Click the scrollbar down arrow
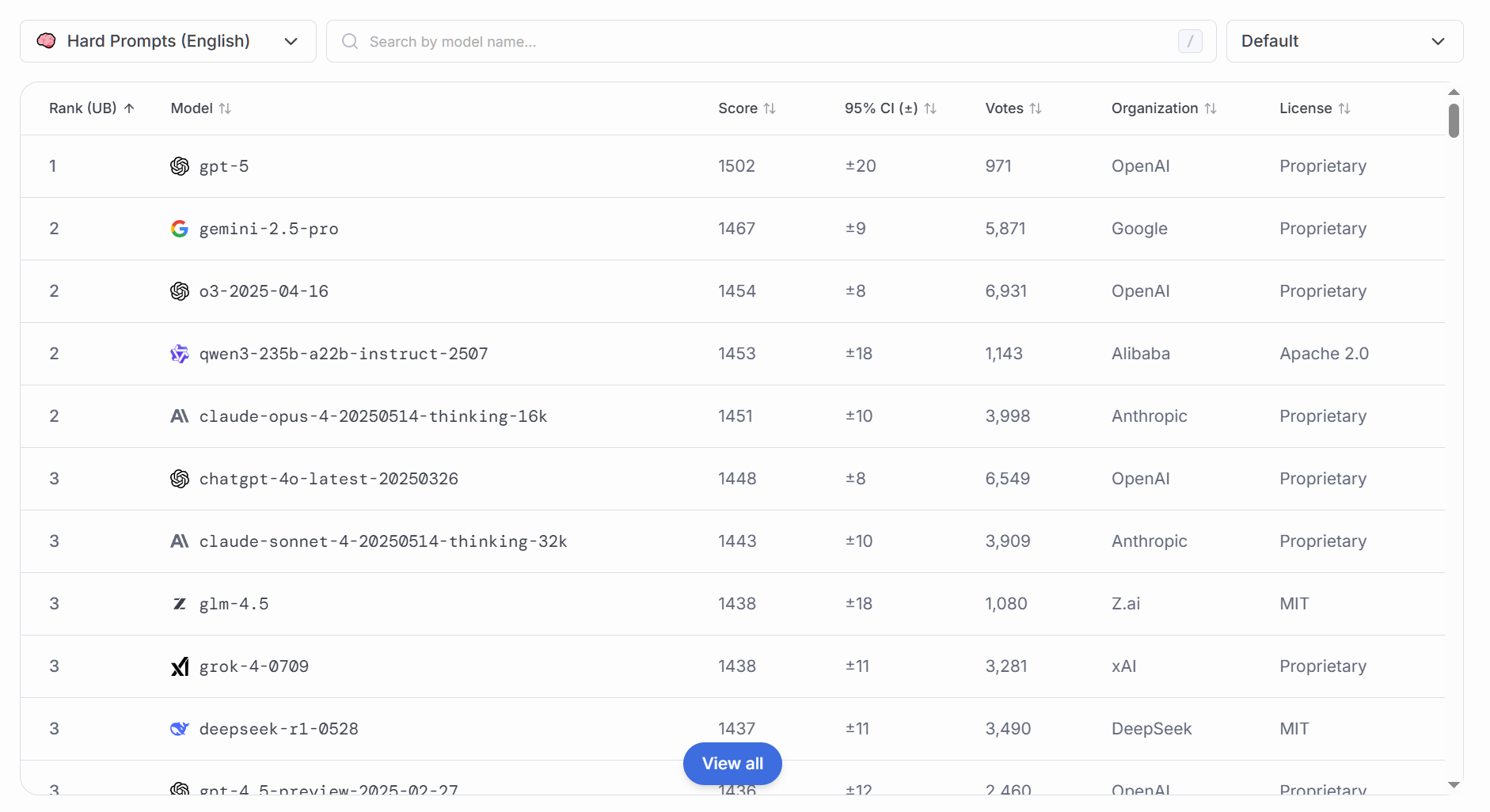 tap(1454, 785)
